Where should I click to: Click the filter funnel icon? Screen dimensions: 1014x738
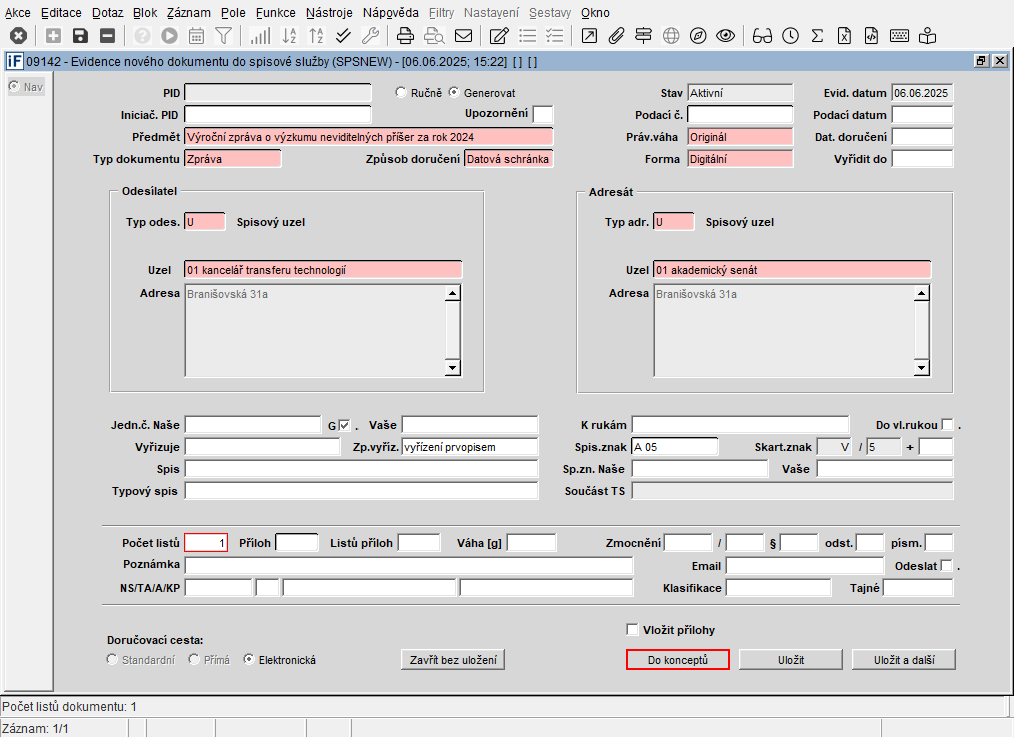click(223, 36)
